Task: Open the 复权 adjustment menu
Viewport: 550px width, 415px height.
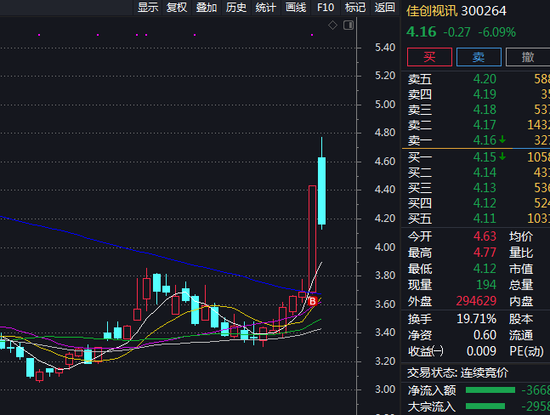Action: click(177, 7)
